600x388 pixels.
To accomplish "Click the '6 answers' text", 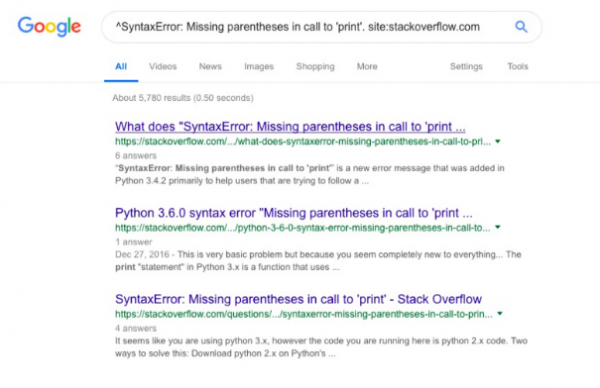I will pyautogui.click(x=136, y=156).
